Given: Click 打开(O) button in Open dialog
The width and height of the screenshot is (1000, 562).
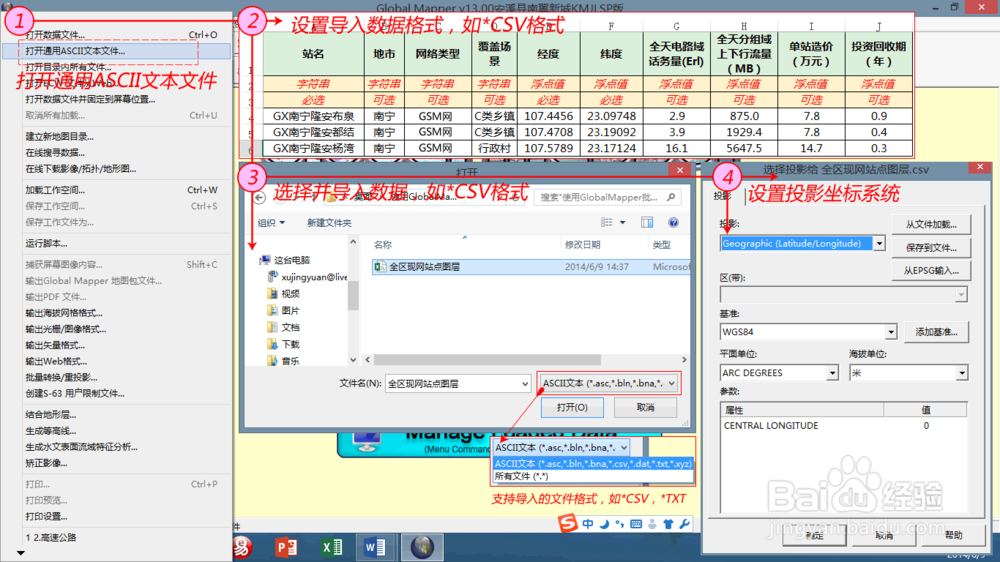Looking at the screenshot, I should (572, 408).
